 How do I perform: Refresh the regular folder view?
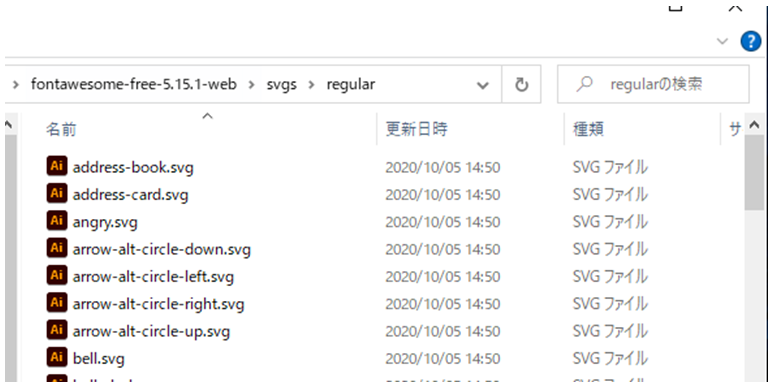(521, 85)
